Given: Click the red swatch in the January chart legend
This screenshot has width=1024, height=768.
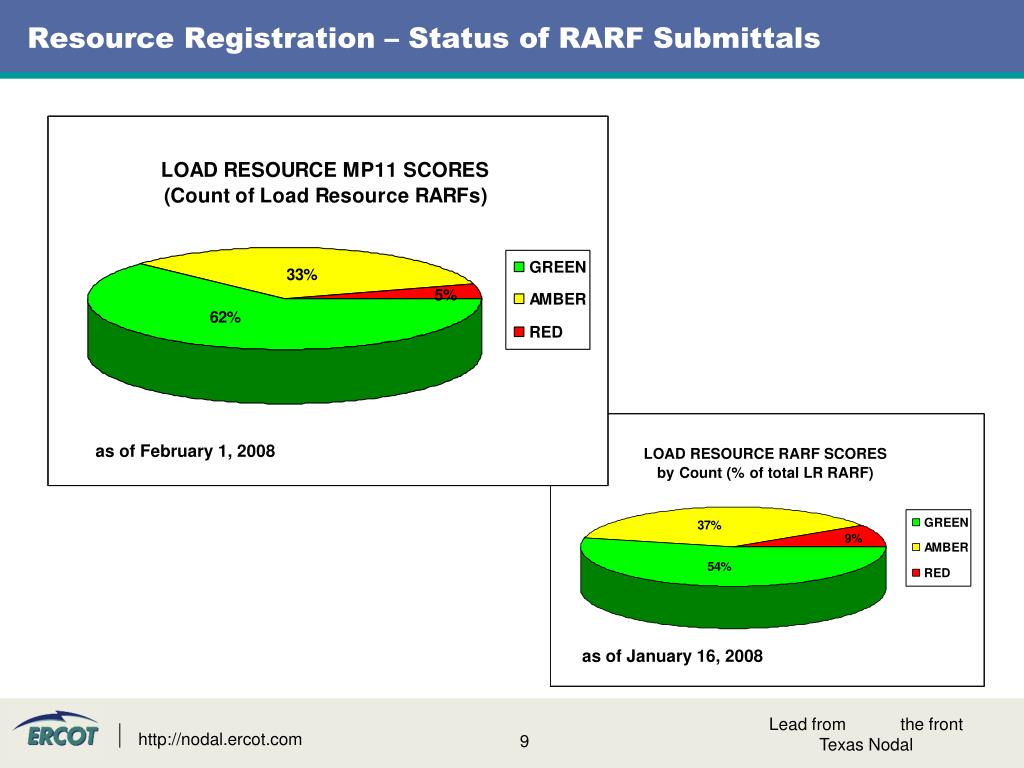Looking at the screenshot, I should [x=916, y=573].
